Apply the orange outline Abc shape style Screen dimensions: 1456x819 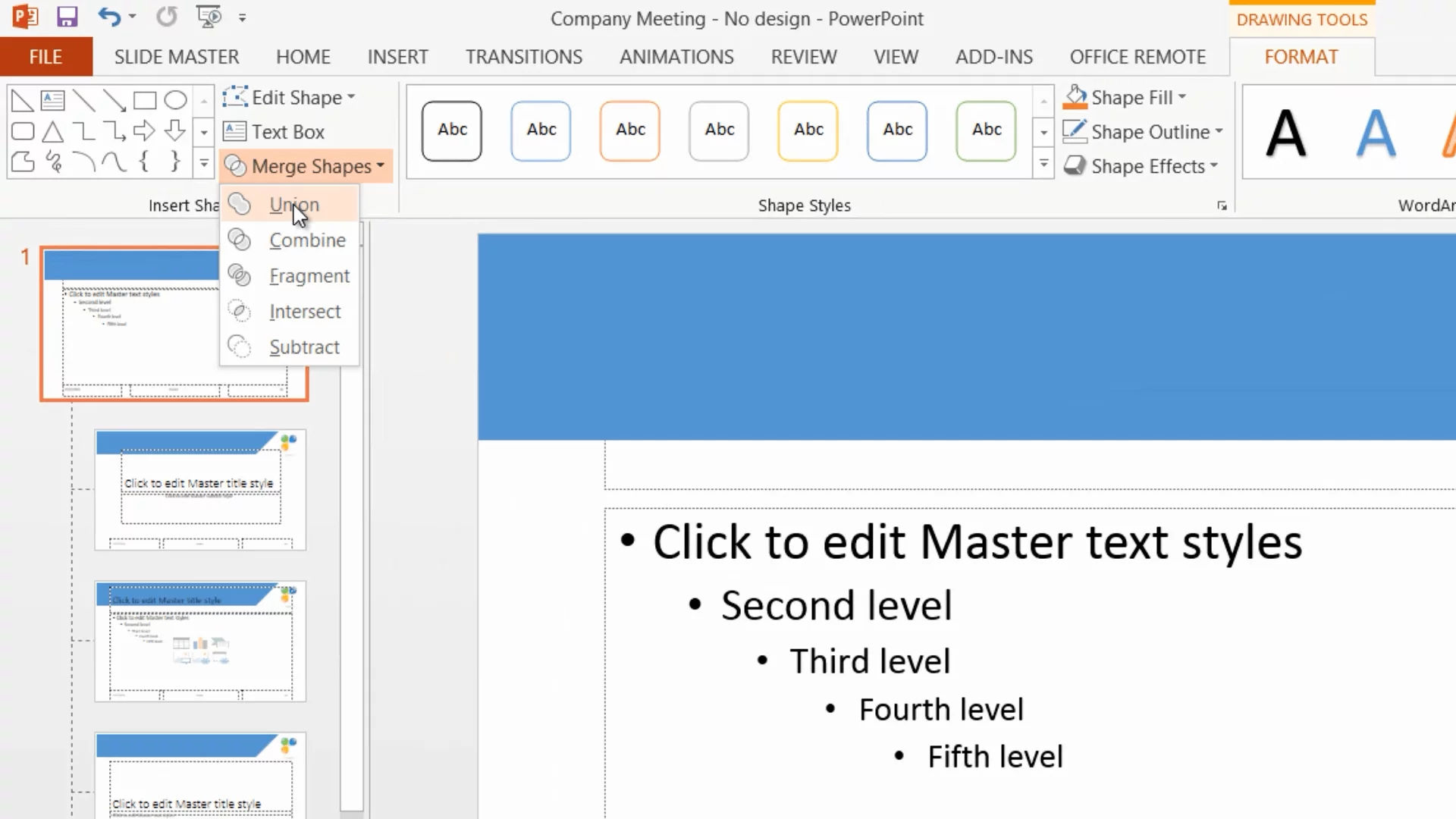pos(629,130)
